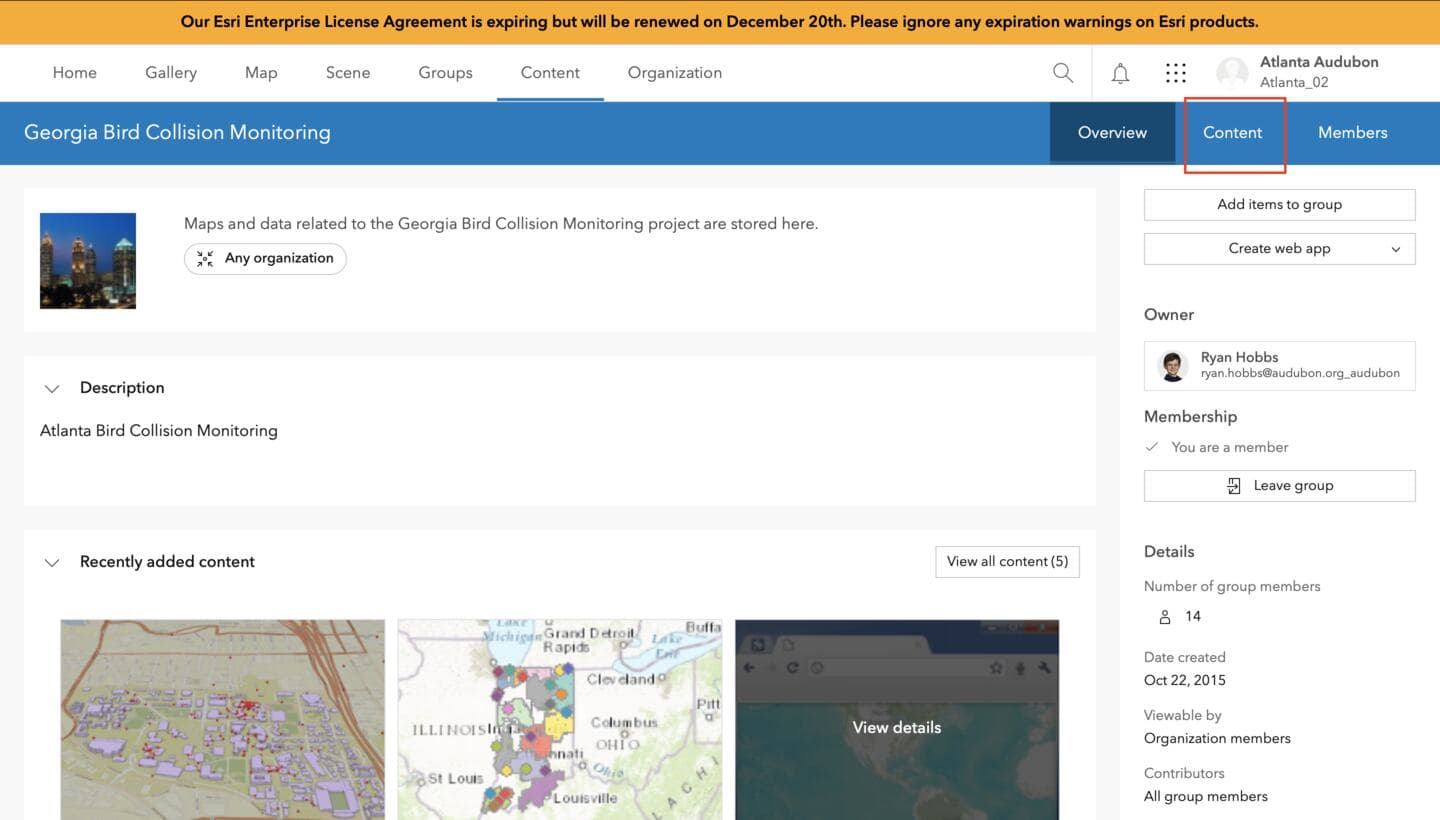Click the group member count 14
Screen dimensions: 1440x820
[1193, 617]
